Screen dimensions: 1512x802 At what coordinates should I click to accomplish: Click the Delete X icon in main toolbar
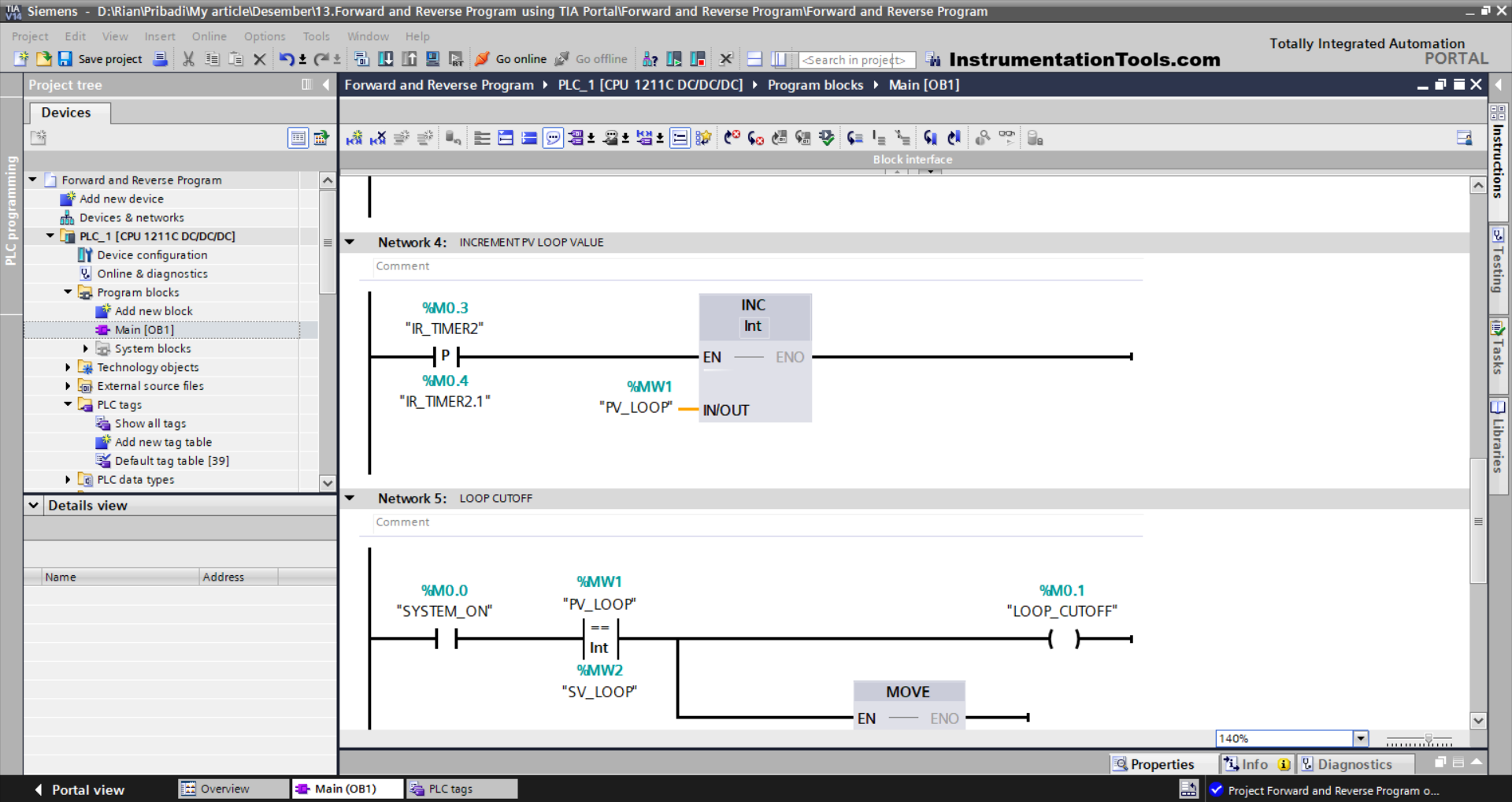click(259, 59)
